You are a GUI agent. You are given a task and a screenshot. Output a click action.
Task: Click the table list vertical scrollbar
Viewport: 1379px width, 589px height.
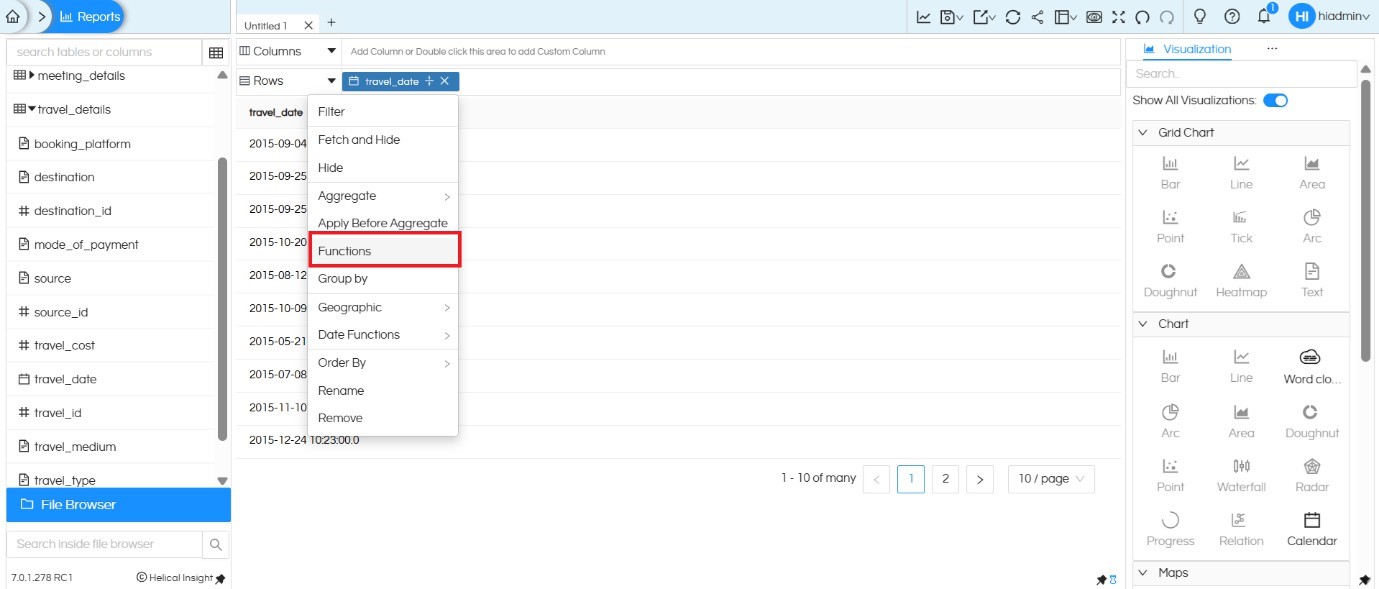click(x=222, y=300)
